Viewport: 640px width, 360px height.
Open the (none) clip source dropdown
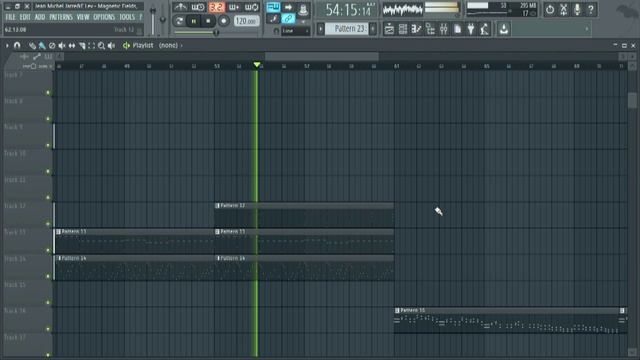tap(170, 46)
